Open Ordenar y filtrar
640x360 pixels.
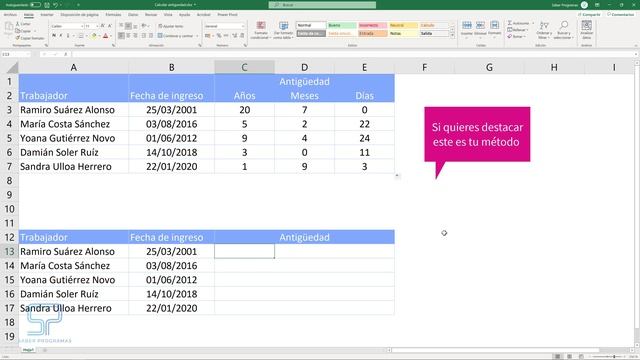(x=544, y=30)
